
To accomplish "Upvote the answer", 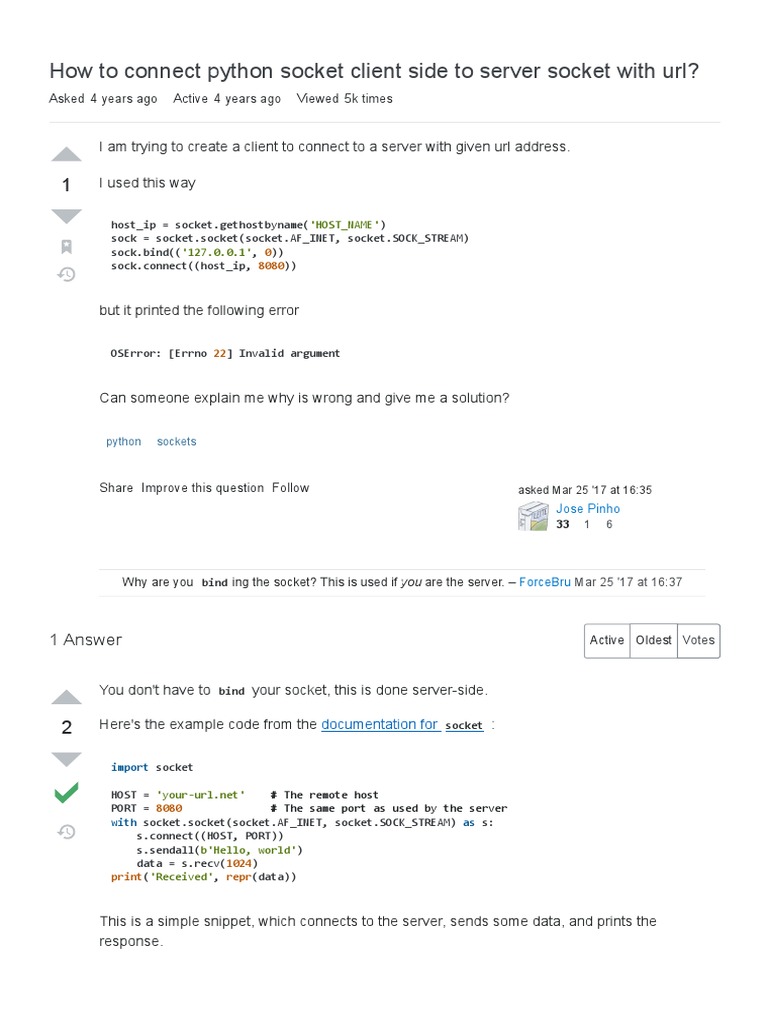I will 66,697.
